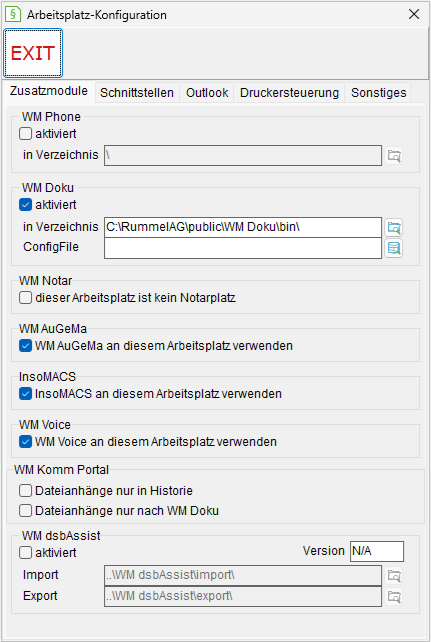Screen dimensions: 431x642
Task: Click WM Phone directory input field
Action: [x=243, y=155]
